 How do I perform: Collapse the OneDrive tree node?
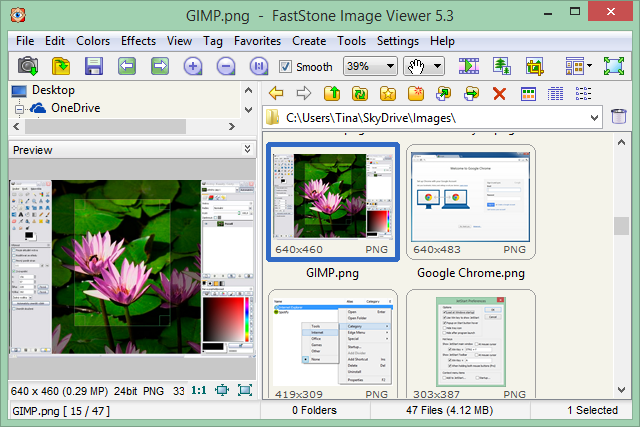(17, 108)
